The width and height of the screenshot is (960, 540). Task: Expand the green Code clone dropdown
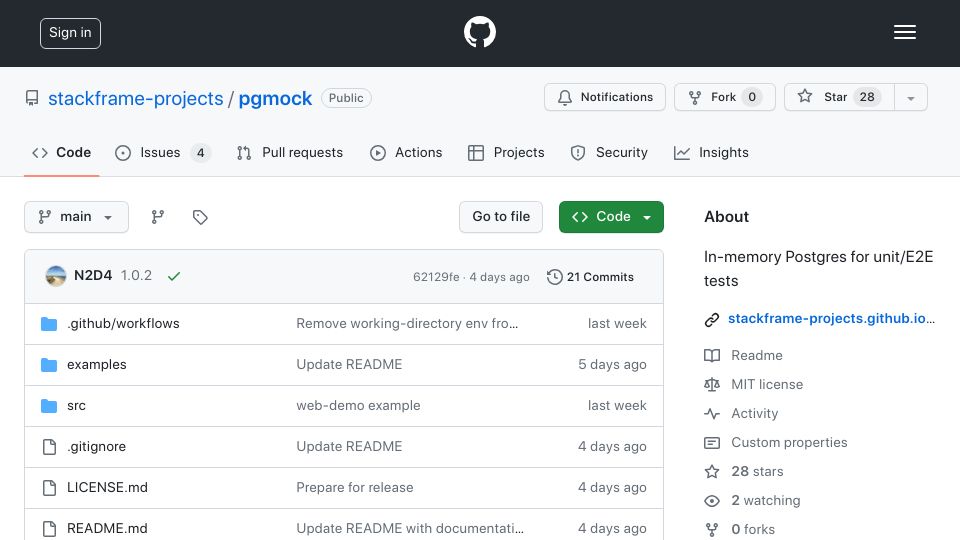click(x=611, y=217)
